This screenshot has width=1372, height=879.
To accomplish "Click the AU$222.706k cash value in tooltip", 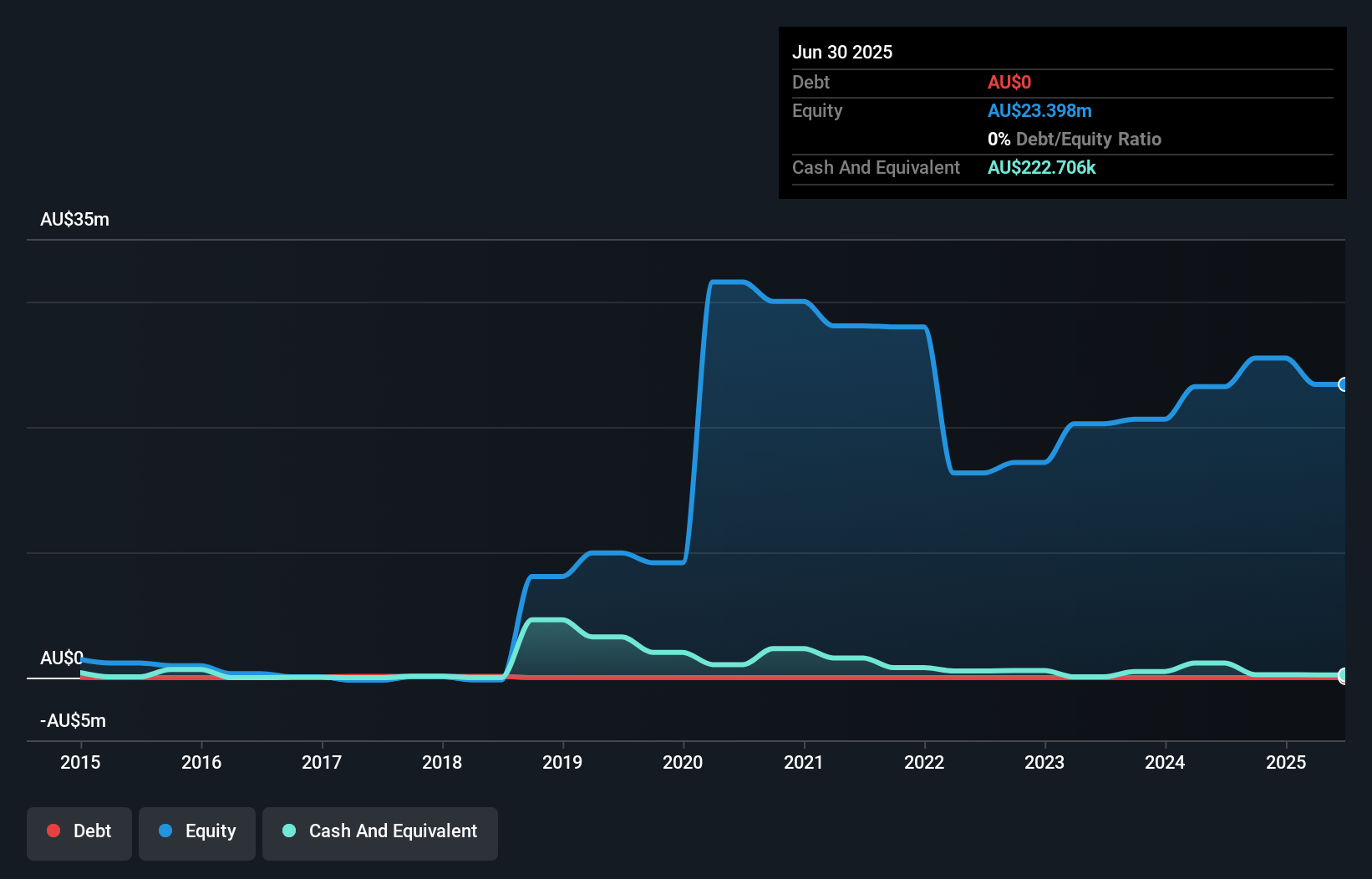I will (1041, 167).
